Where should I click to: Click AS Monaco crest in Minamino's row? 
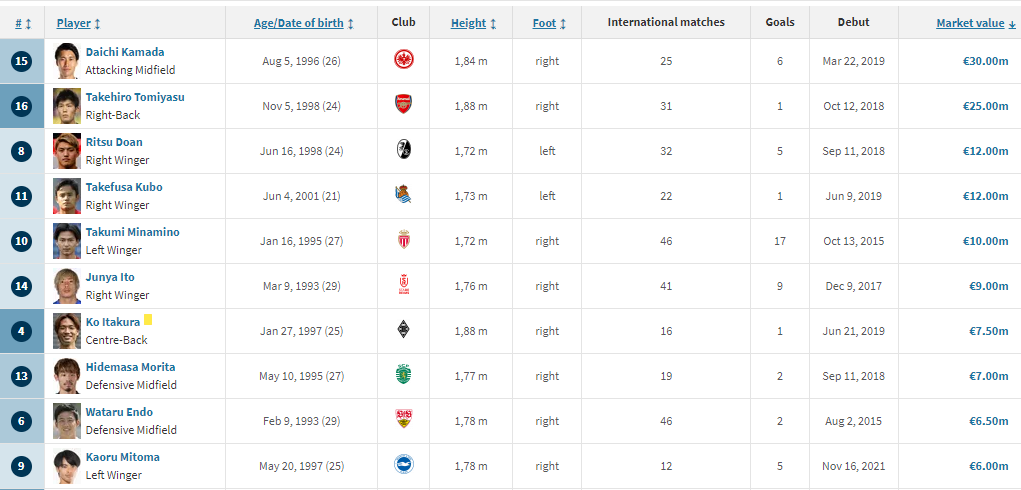404,241
